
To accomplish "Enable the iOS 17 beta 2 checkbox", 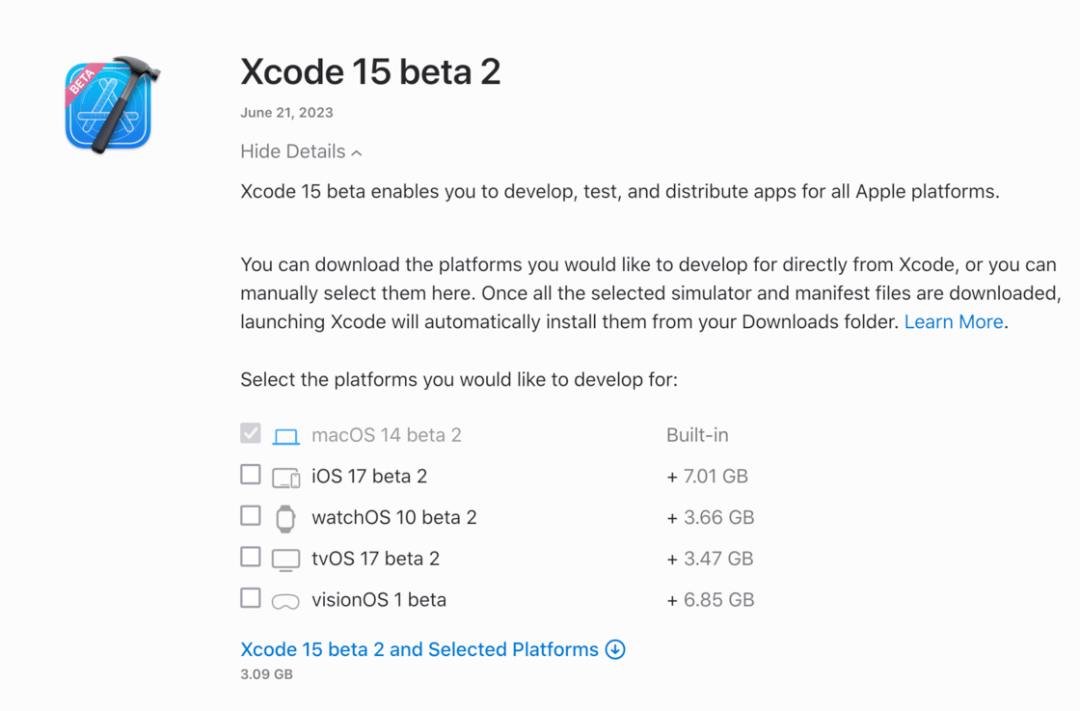I will [x=250, y=475].
